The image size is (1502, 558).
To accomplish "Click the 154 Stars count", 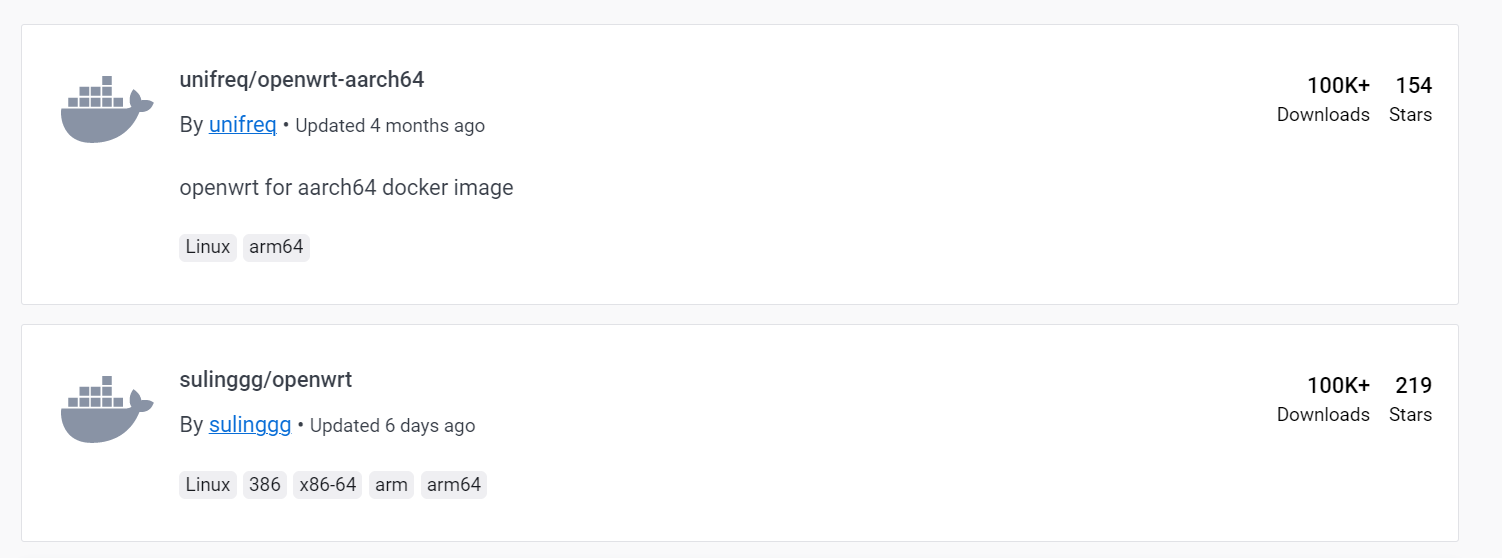I will (x=1413, y=86).
